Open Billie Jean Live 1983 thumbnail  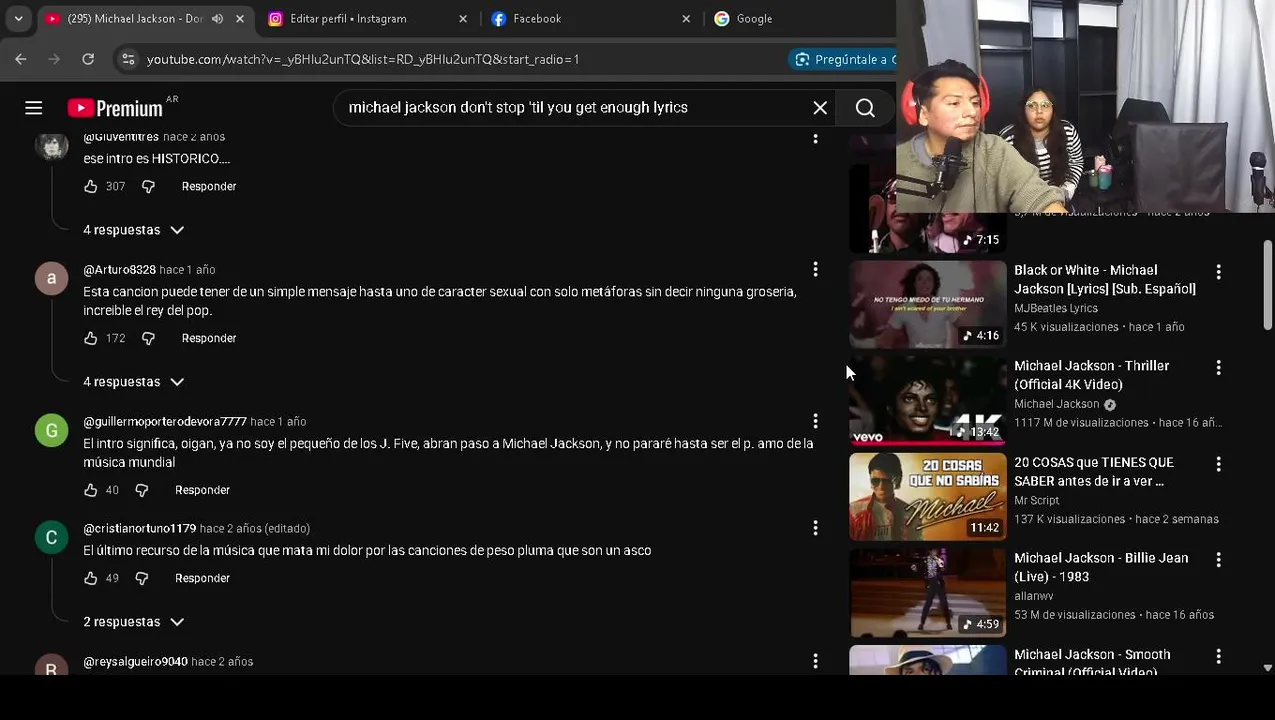coord(928,592)
